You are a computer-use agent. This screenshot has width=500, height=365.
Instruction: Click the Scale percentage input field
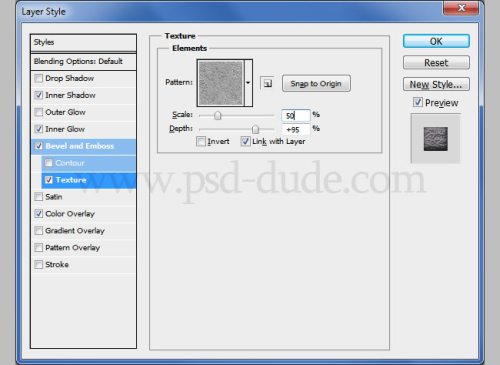tap(295, 115)
